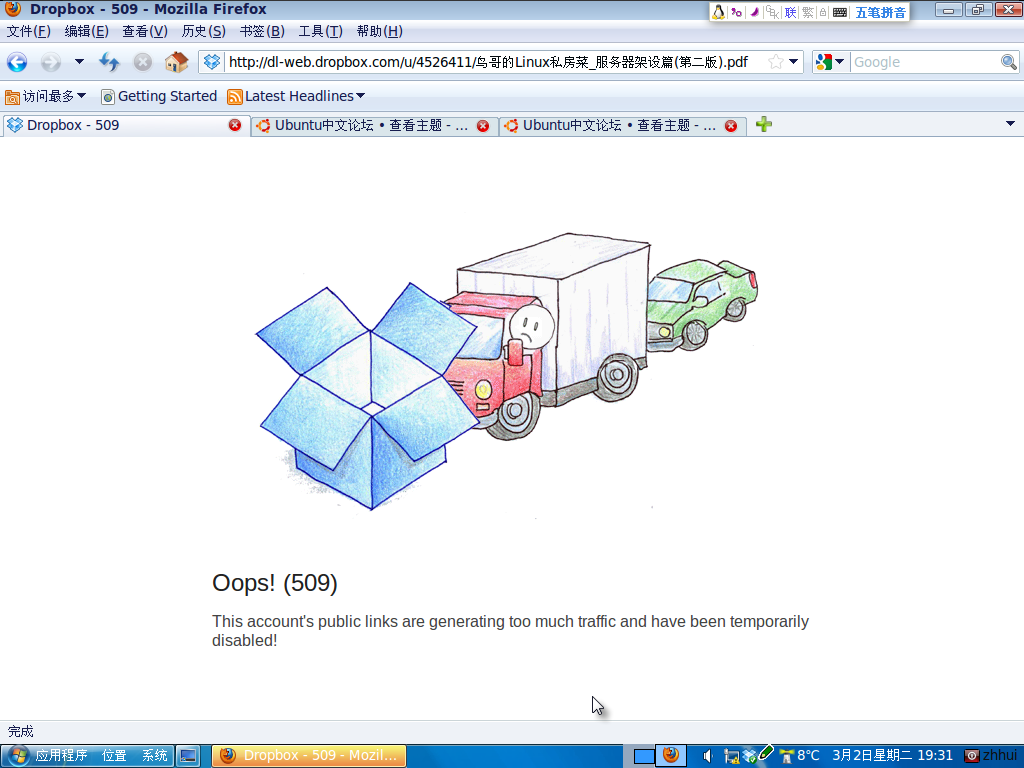Viewport: 1024px width, 768px height.
Task: Open the 文件(F) menu
Action: [28, 31]
